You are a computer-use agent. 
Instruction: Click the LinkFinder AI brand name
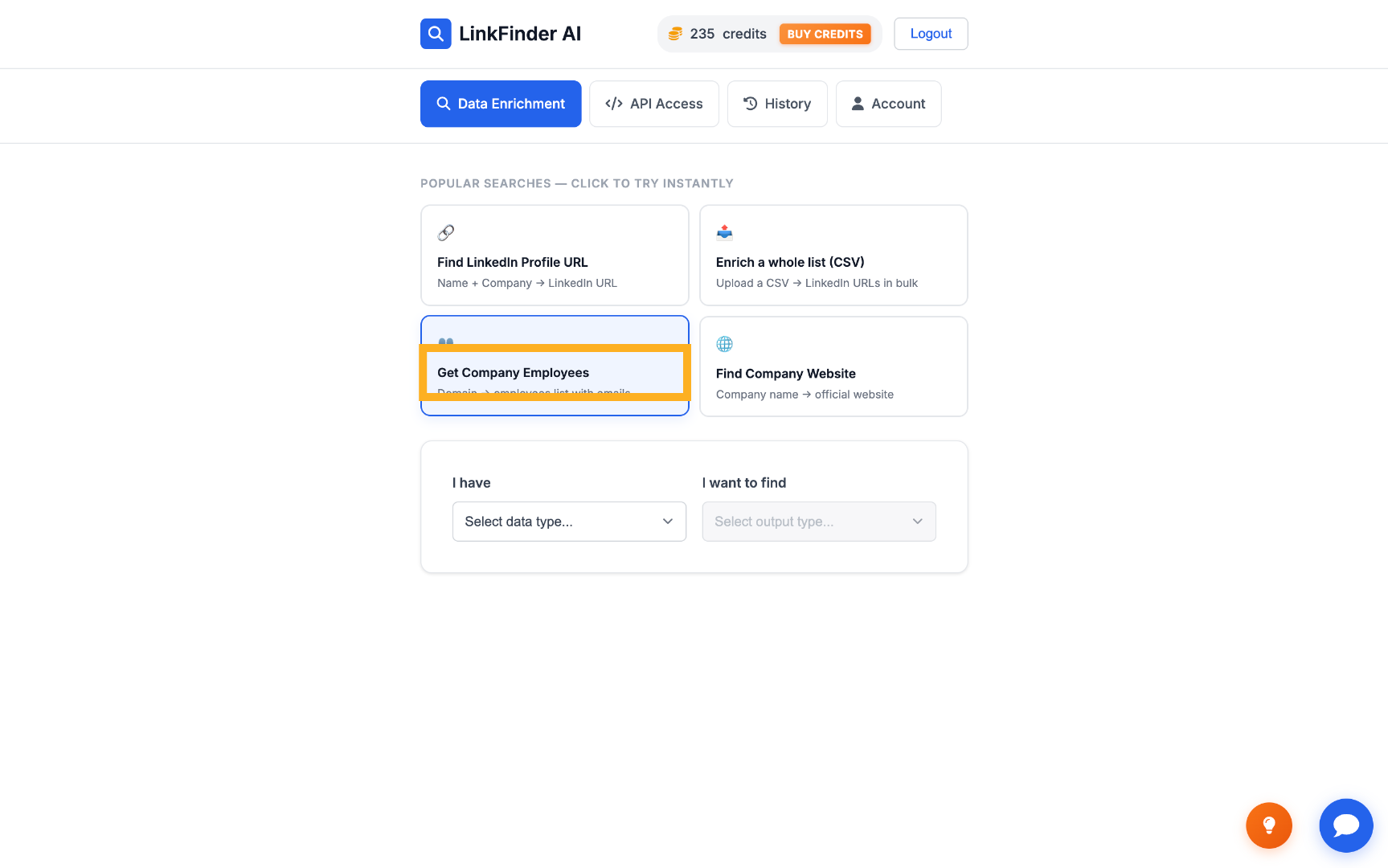pyautogui.click(x=520, y=34)
